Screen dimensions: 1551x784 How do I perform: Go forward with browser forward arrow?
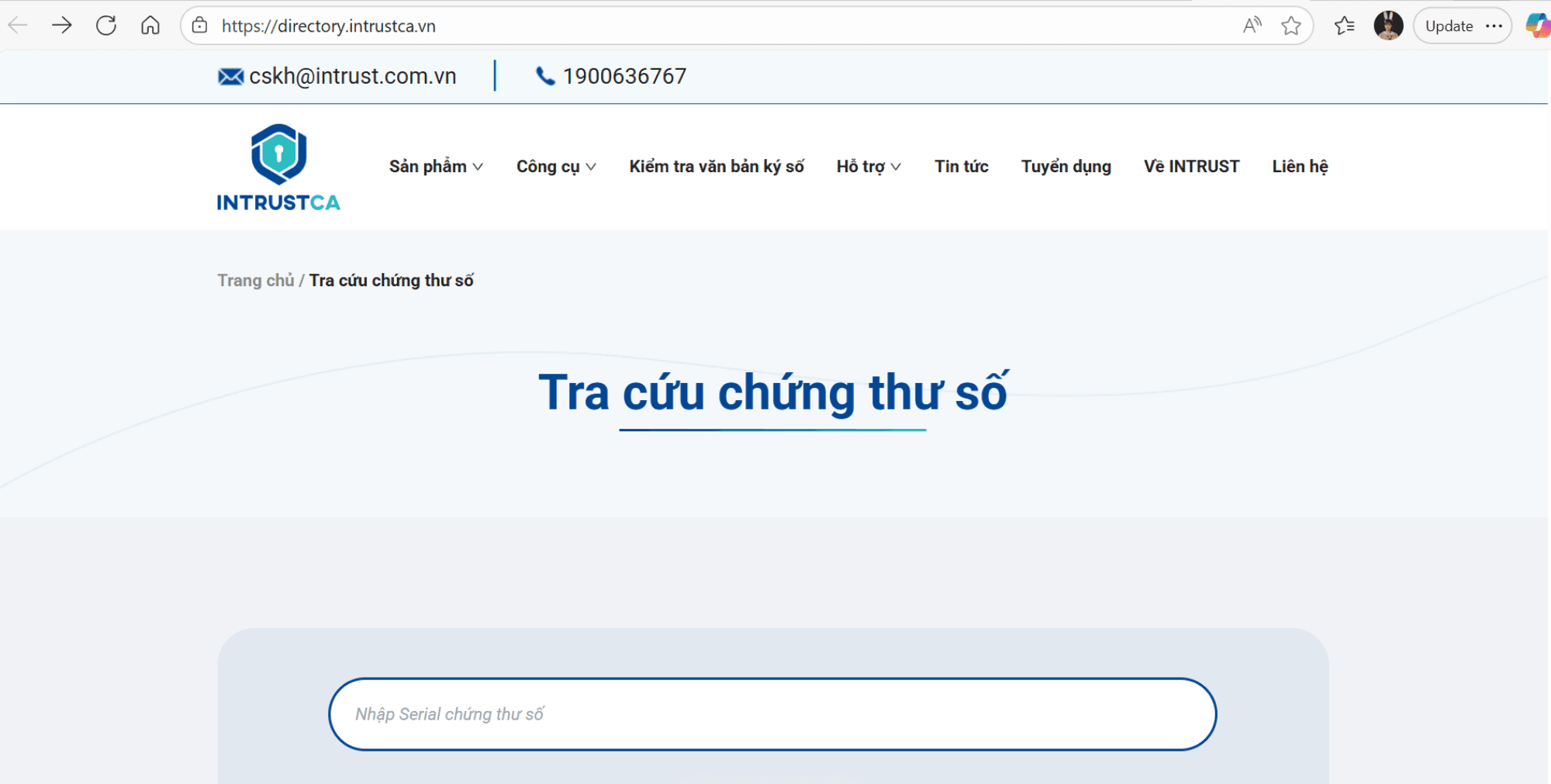click(x=62, y=26)
